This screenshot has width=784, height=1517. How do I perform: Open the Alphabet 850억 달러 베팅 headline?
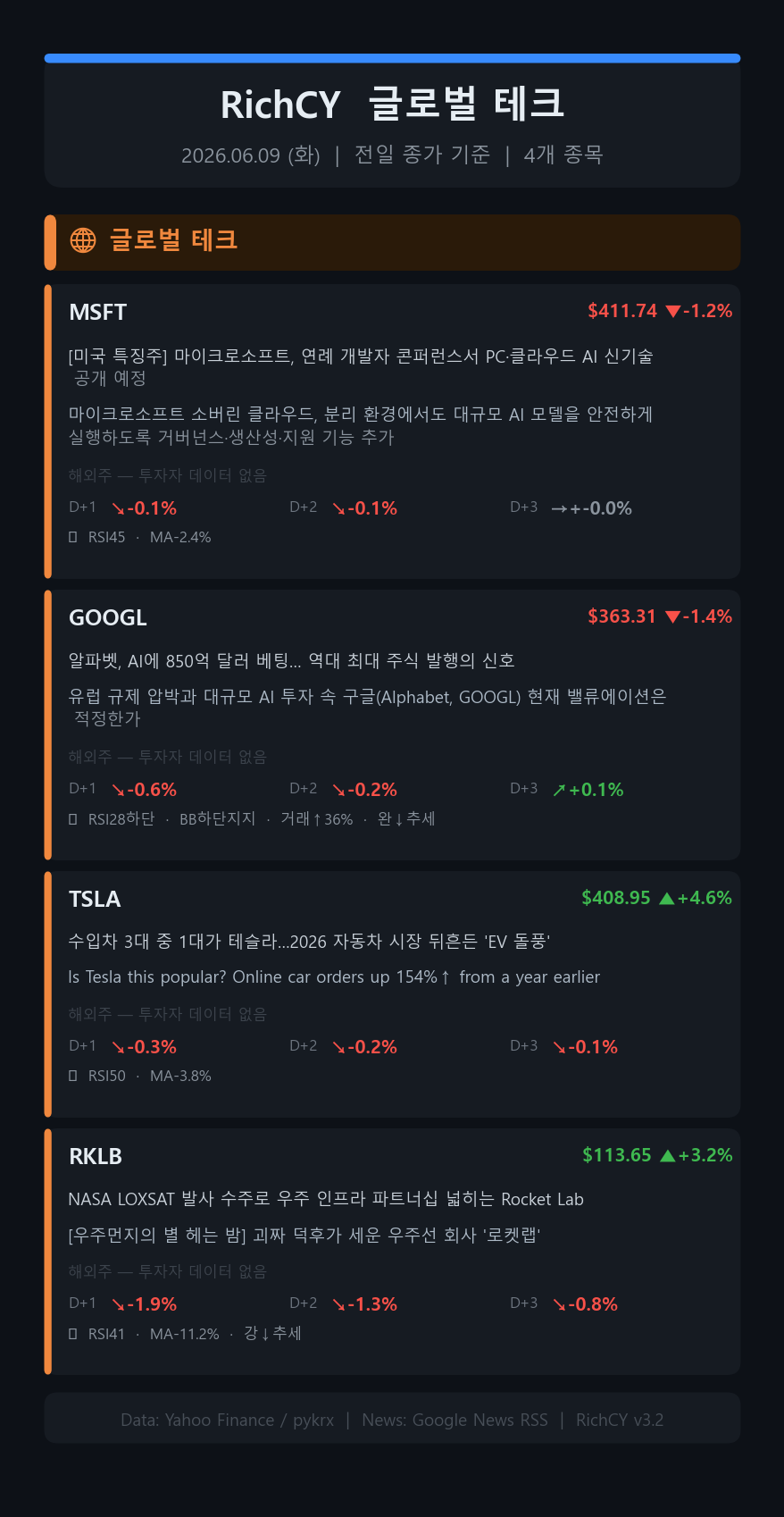tap(292, 660)
